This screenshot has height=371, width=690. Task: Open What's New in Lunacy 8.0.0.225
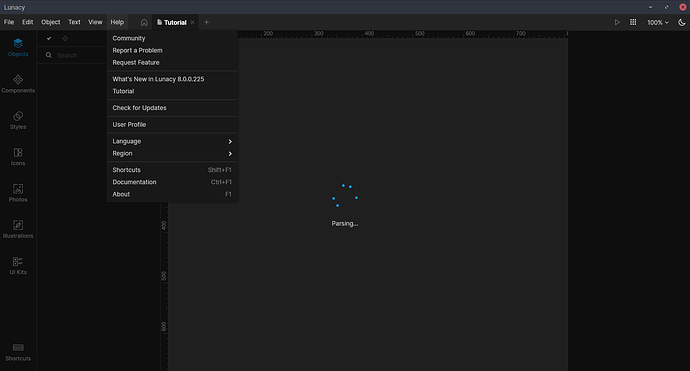coord(172,79)
